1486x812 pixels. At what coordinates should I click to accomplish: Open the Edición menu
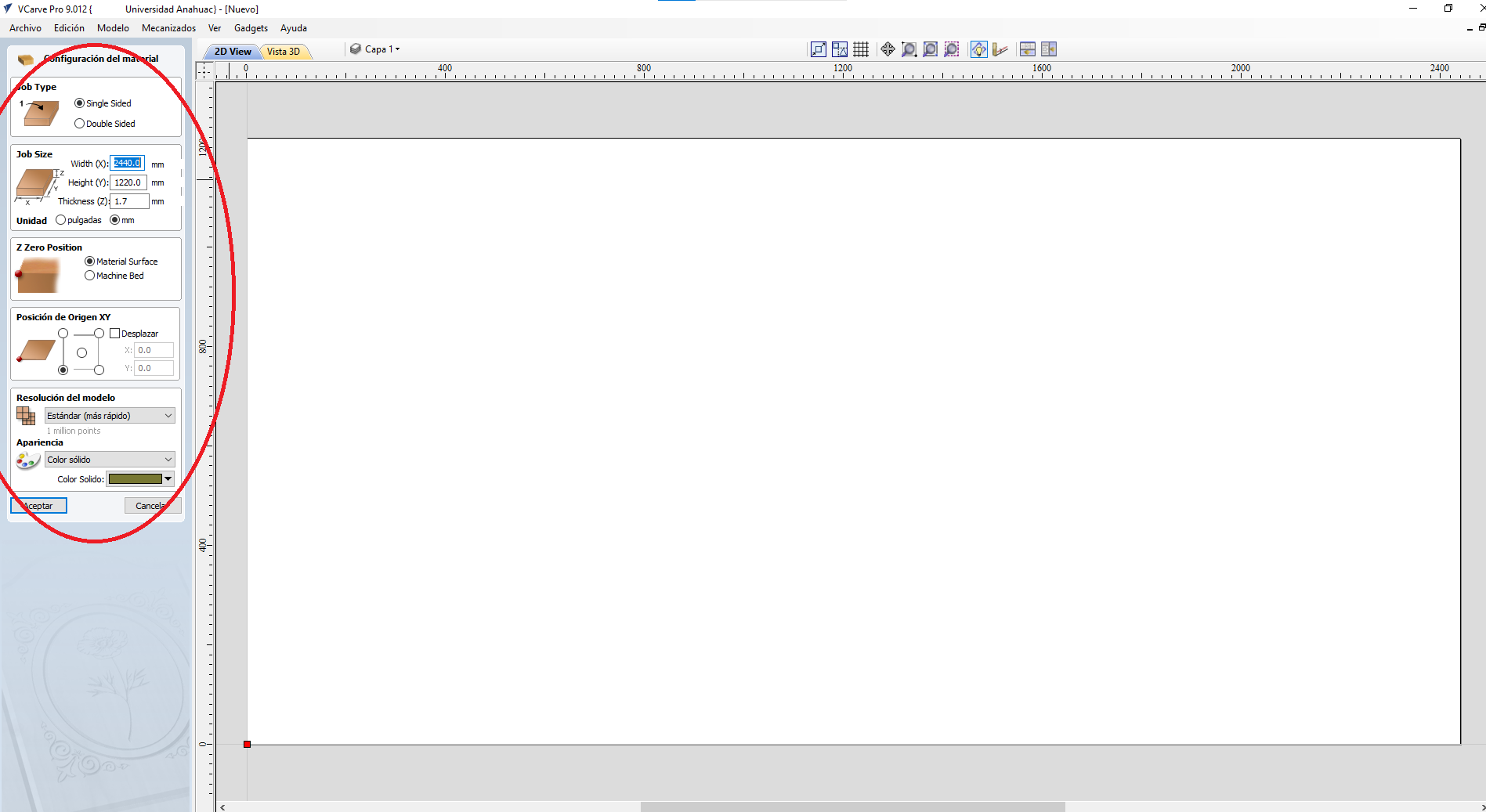click(x=69, y=28)
